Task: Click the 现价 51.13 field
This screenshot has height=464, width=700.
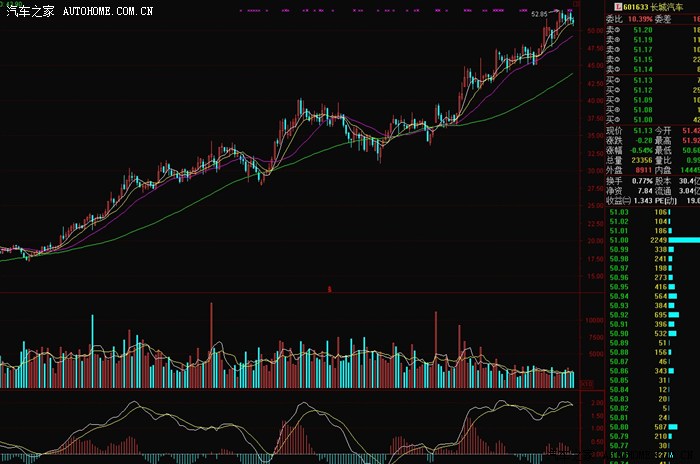Action: [629, 130]
